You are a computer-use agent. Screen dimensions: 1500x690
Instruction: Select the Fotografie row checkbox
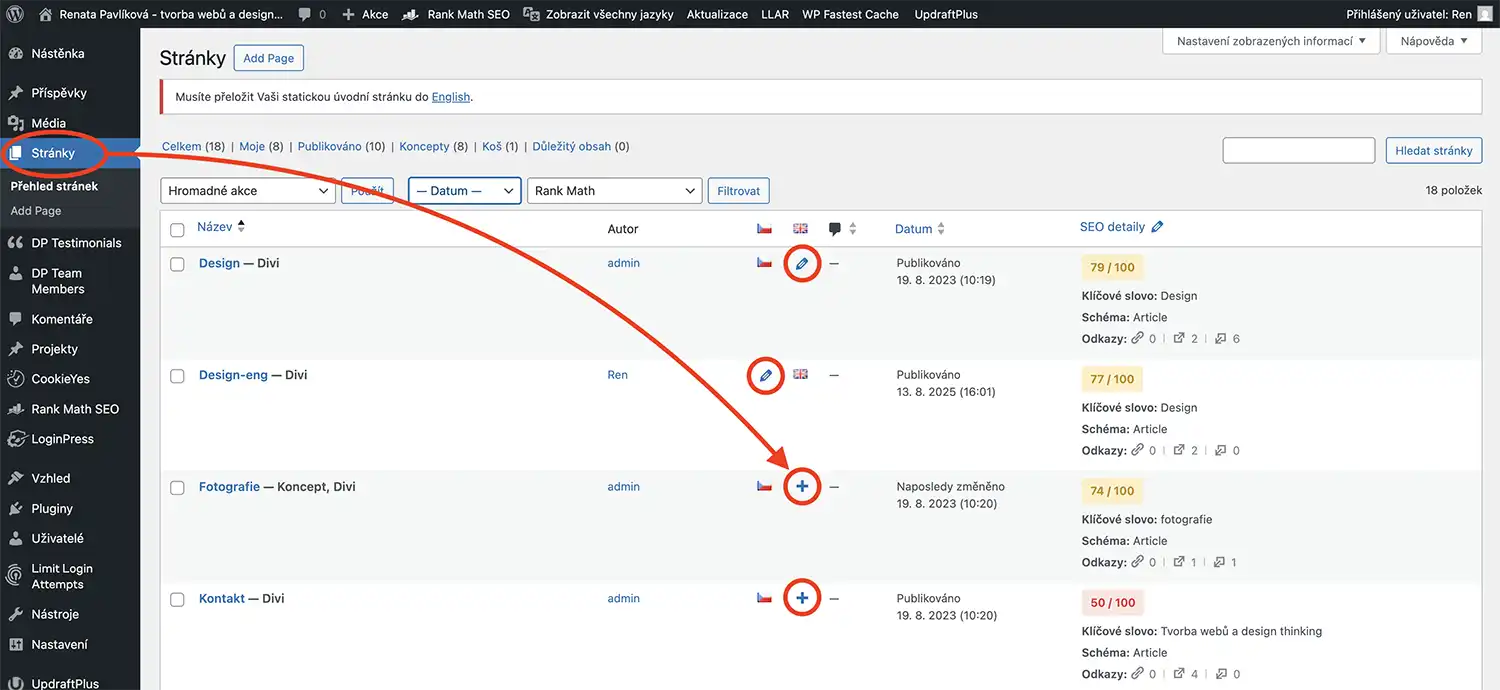click(177, 488)
